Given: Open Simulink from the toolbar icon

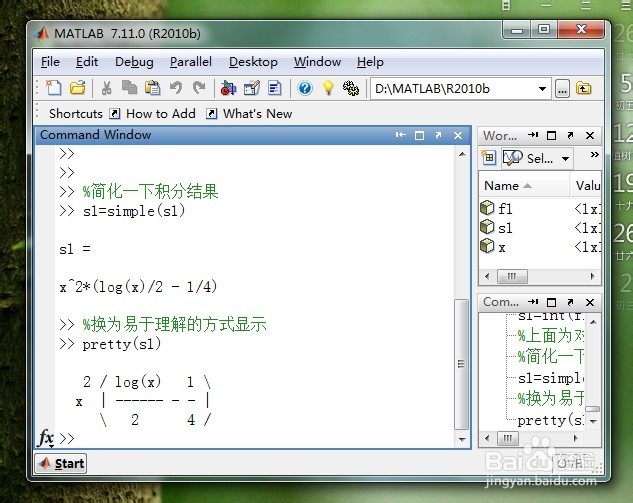Looking at the screenshot, I should click(228, 88).
